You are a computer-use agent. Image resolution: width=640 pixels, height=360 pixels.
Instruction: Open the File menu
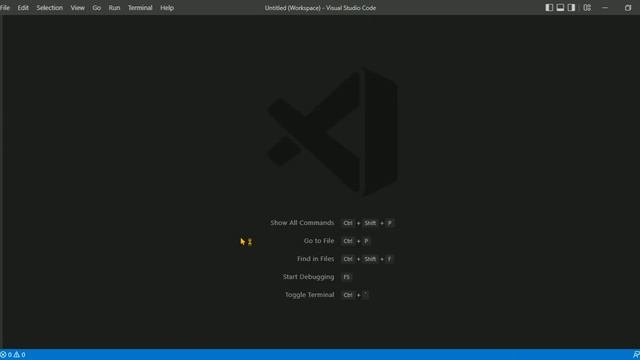point(5,8)
